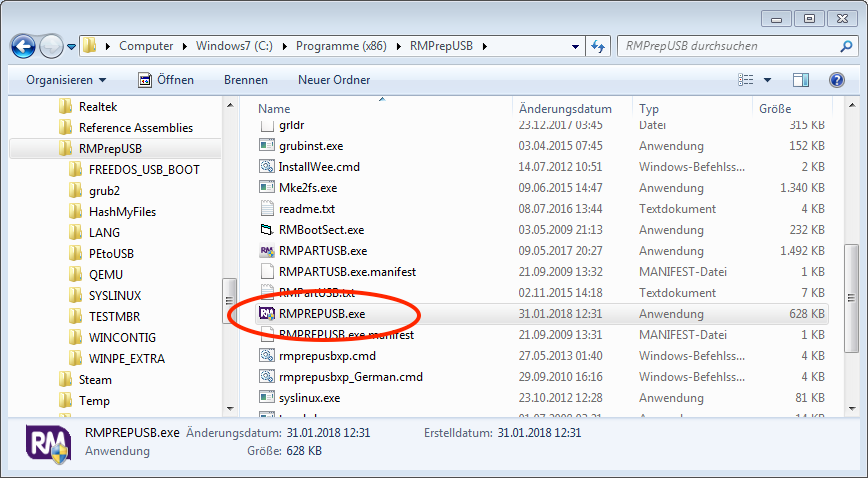Click the RMPREPUSB.exe file icon
The height and width of the screenshot is (478, 868).
(x=266, y=314)
